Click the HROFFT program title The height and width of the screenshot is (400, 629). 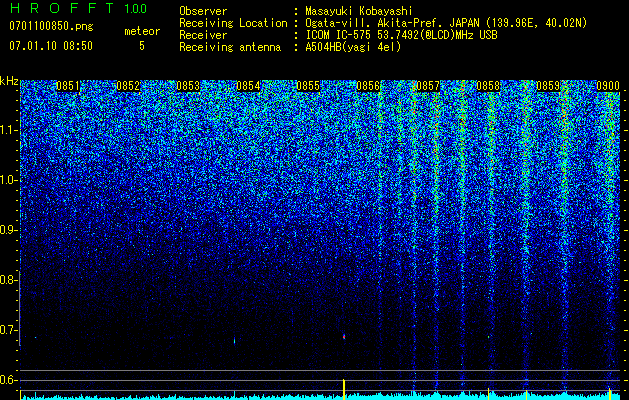click(62, 8)
